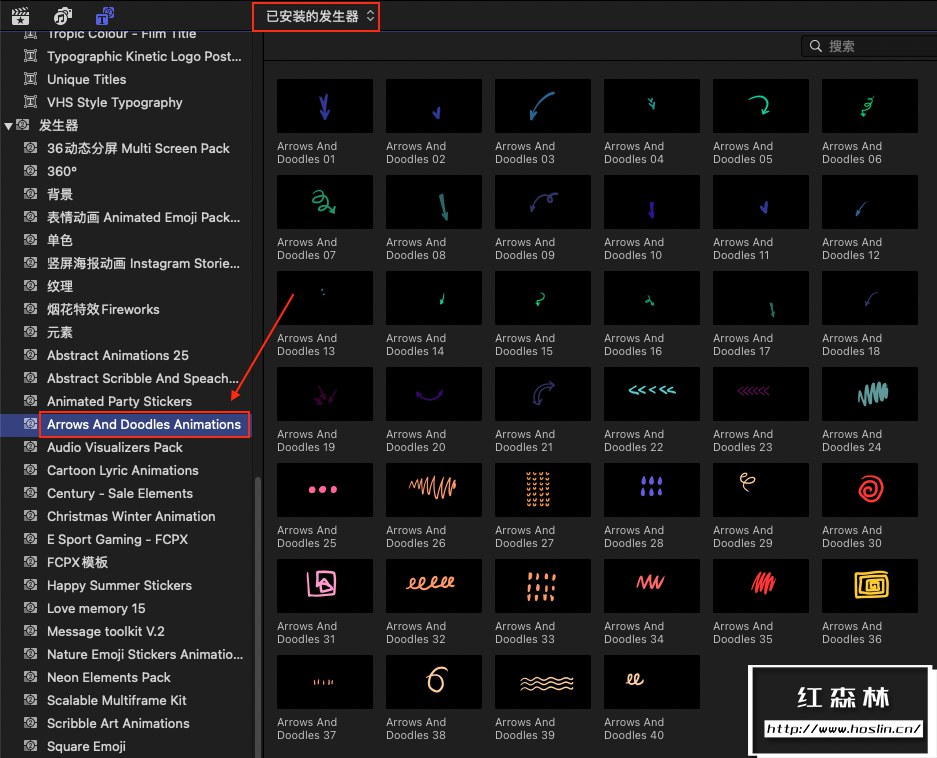Open the Libraries sidebar clapperboard icon
Image resolution: width=937 pixels, height=758 pixels.
(x=21, y=16)
